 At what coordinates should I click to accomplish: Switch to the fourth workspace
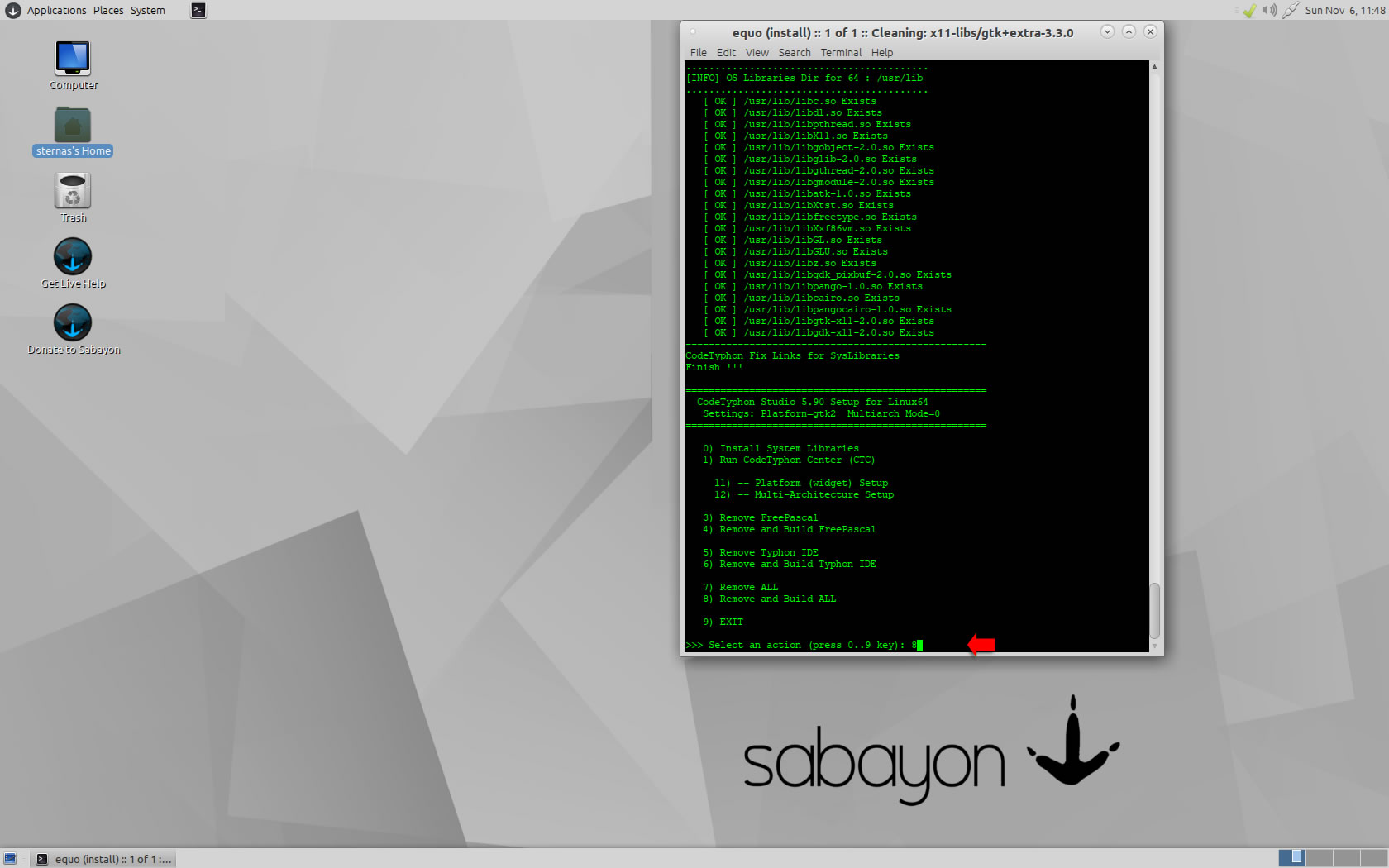1373,858
